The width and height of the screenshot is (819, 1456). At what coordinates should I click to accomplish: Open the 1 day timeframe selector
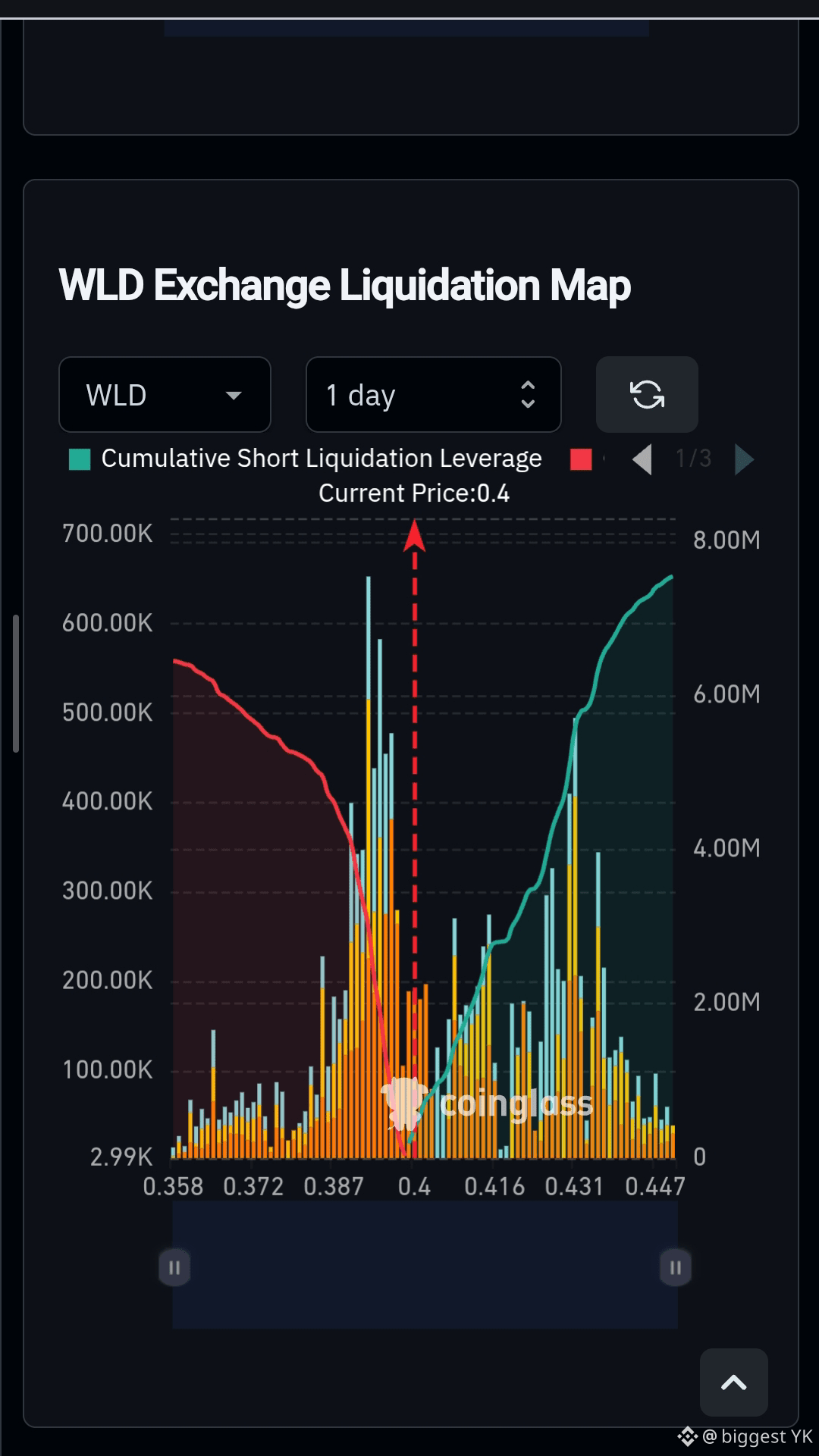pos(433,395)
